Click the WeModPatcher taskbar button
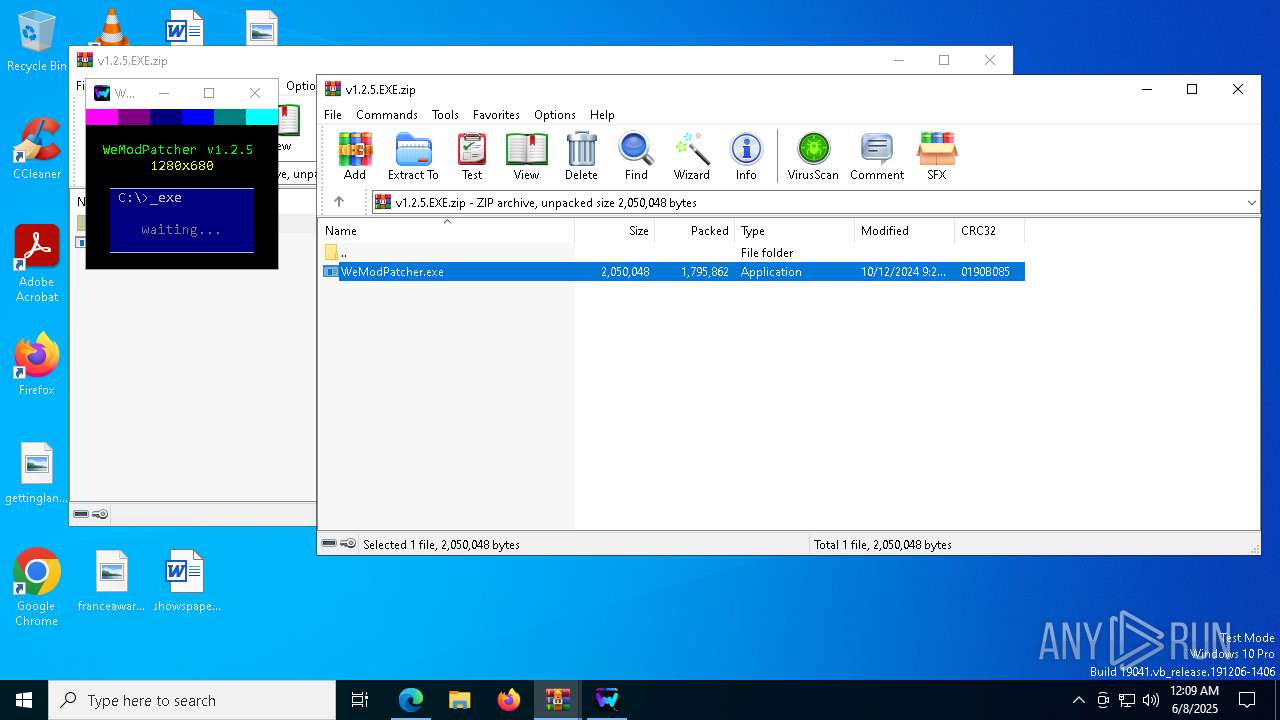 click(607, 700)
